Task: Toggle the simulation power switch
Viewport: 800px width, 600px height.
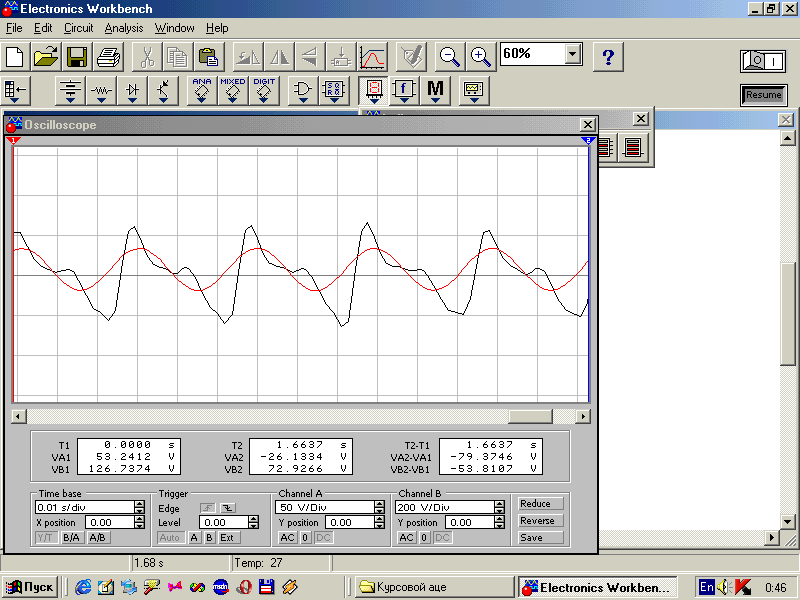Action: click(x=763, y=61)
